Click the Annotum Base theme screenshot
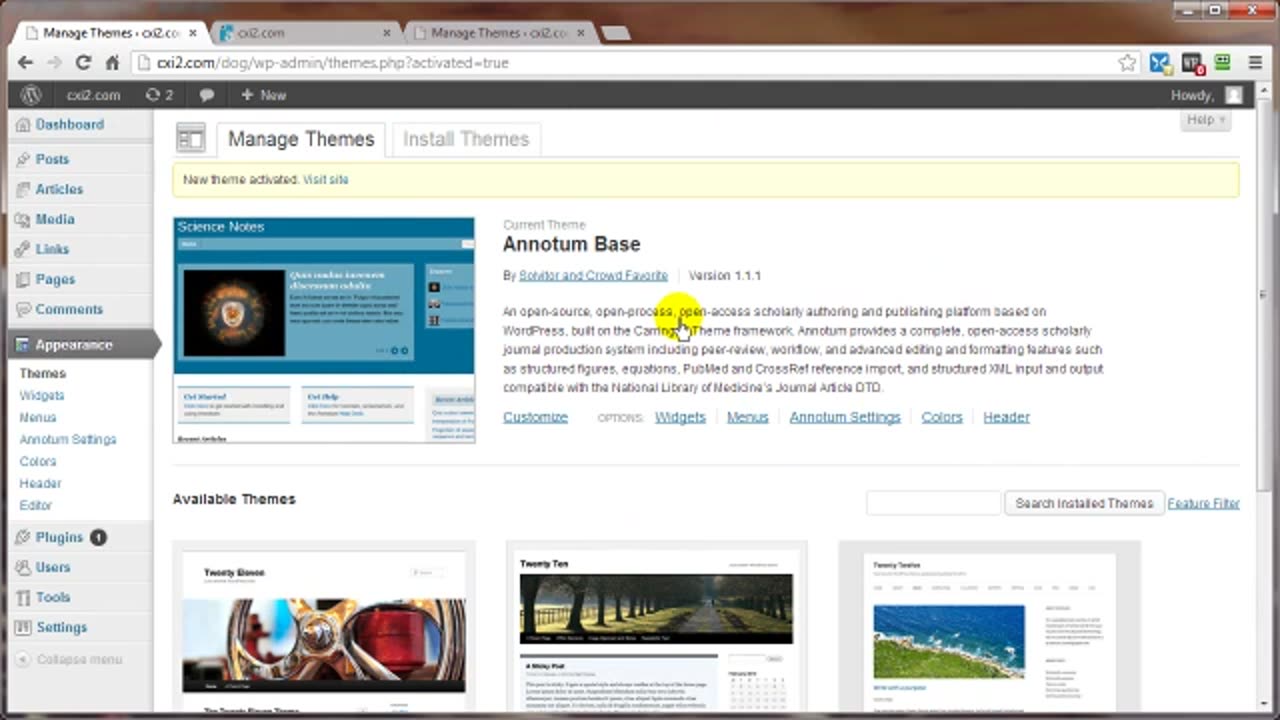This screenshot has width=1280, height=720. (x=324, y=330)
